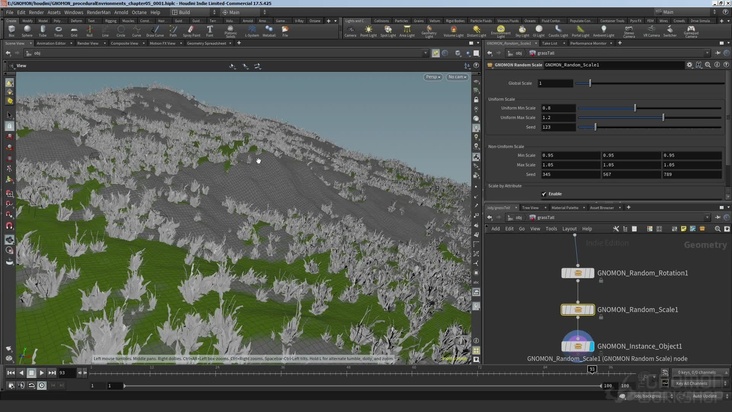
Task: Open parameter gear settings icon
Action: point(689,64)
